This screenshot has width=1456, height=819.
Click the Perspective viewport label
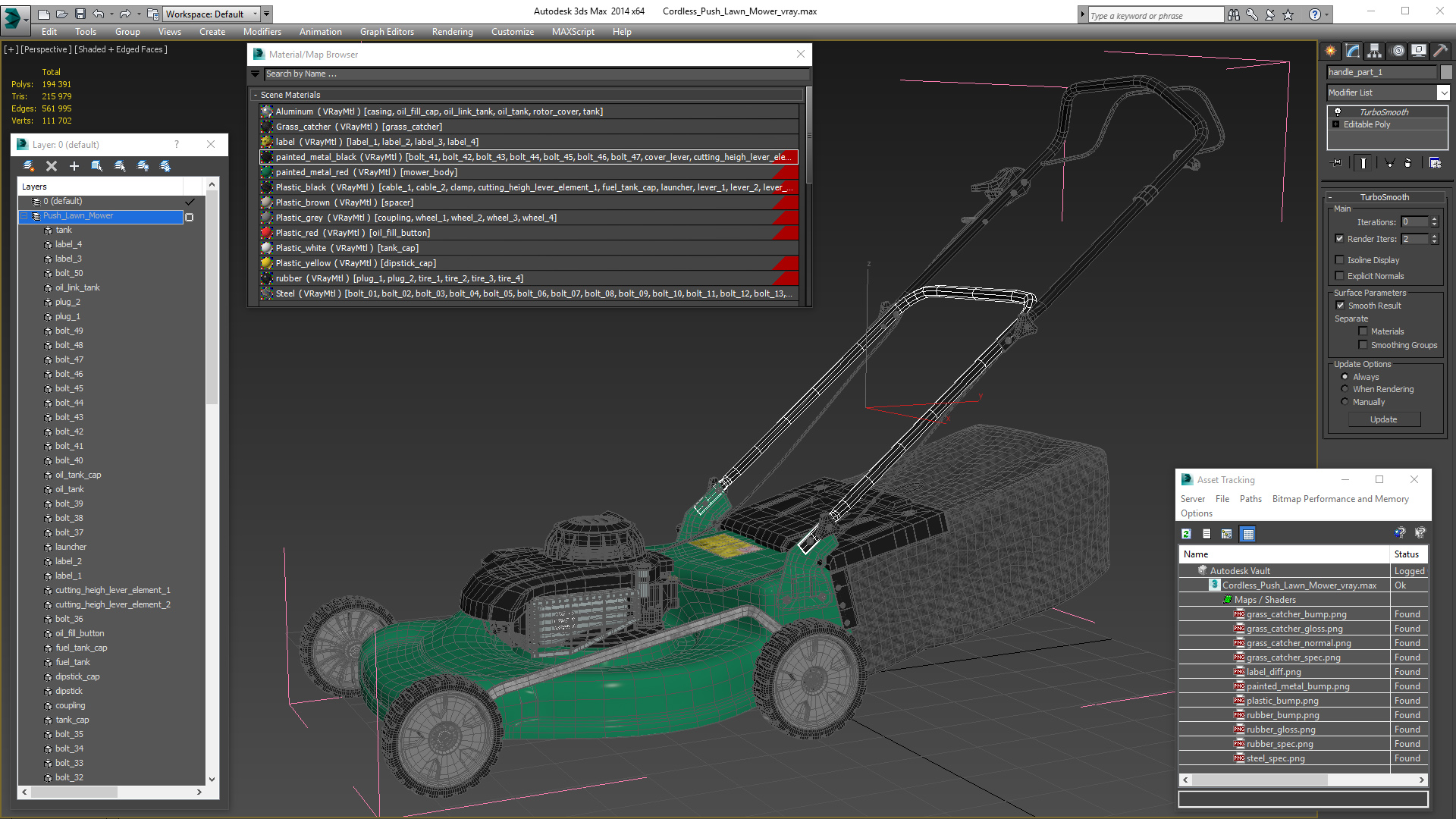coord(45,49)
